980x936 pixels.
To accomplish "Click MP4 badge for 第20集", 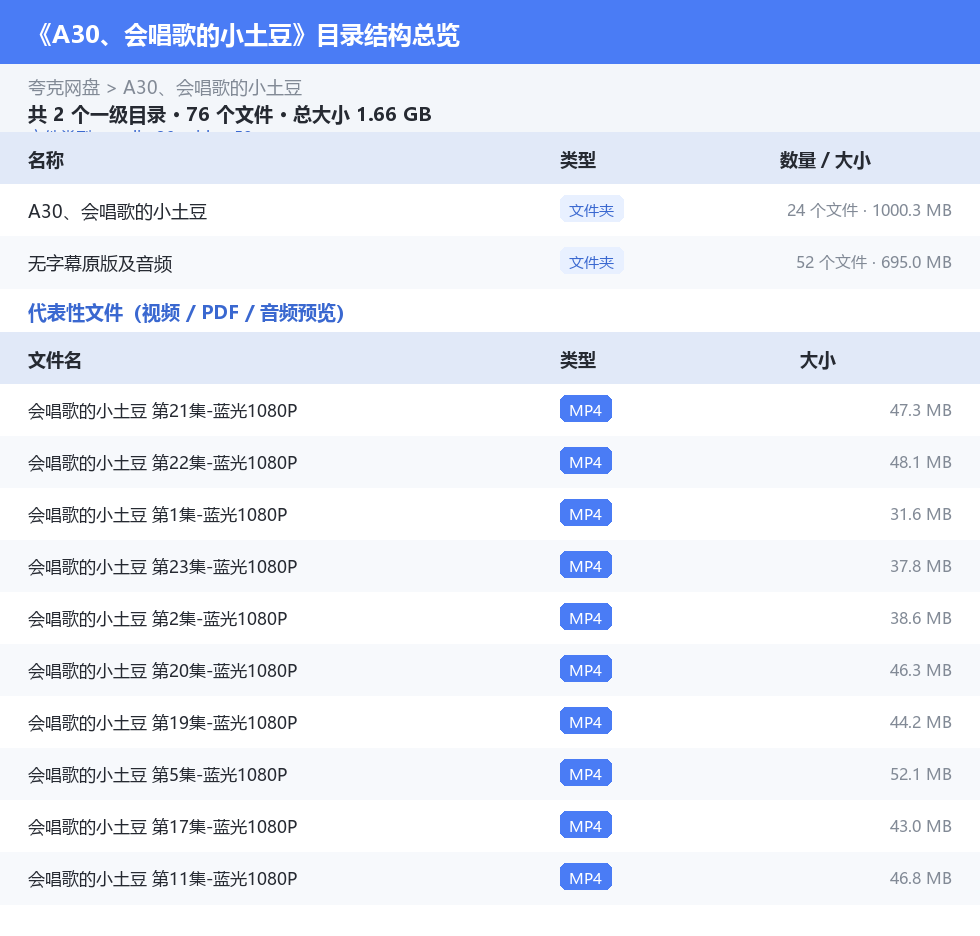I will pos(586,669).
